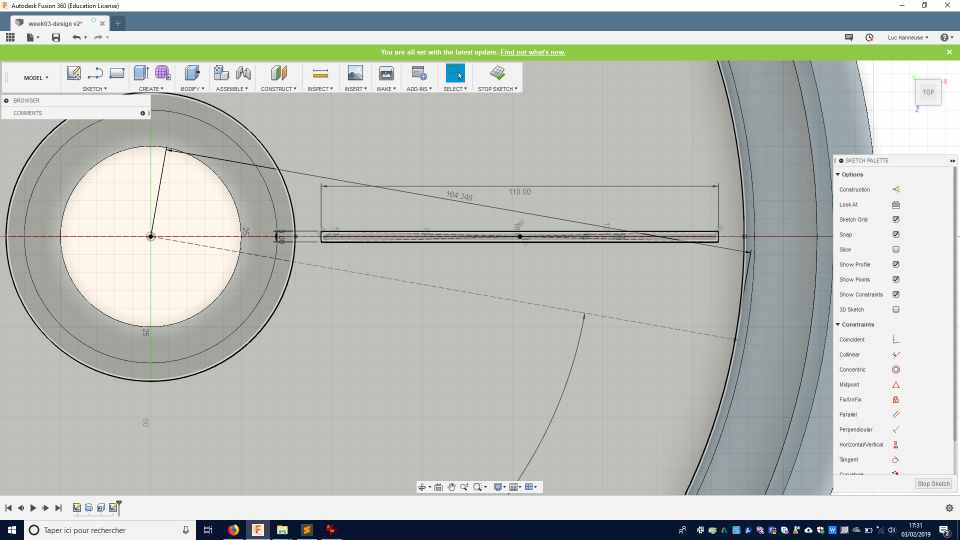
Task: Click the Stop Sketch palette button
Action: tap(934, 484)
